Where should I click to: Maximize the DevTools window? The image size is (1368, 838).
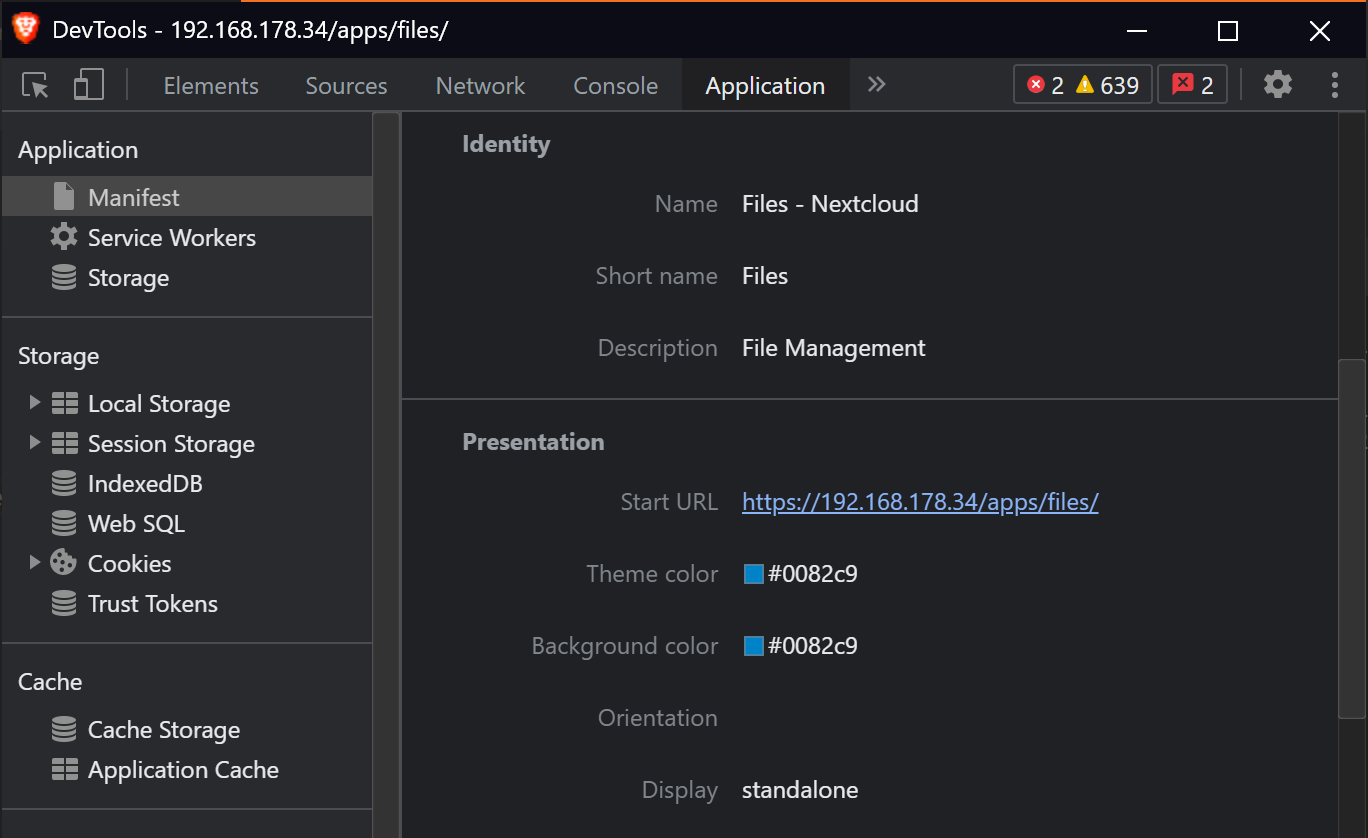pyautogui.click(x=1228, y=31)
